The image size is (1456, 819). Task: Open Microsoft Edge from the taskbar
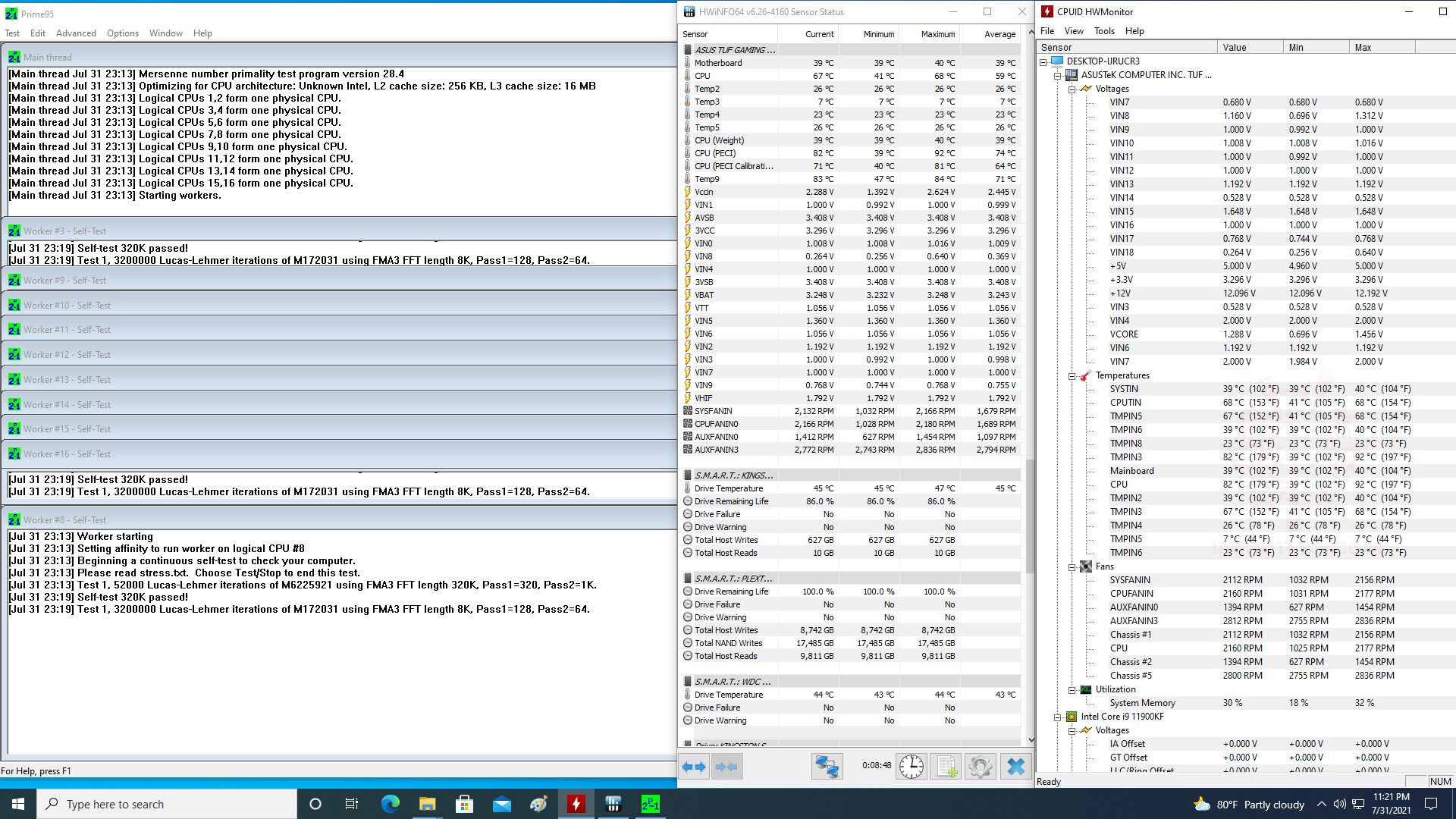tap(391, 804)
